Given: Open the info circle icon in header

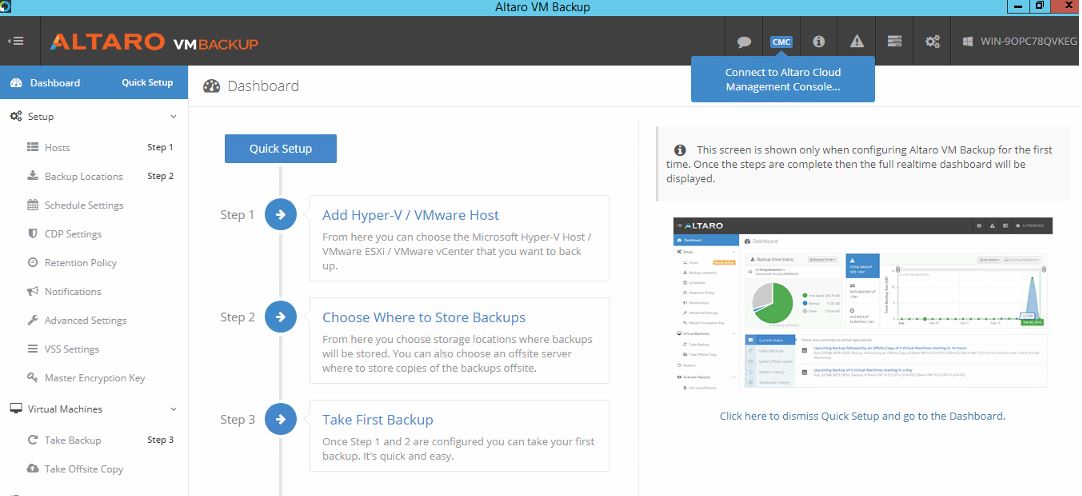Looking at the screenshot, I should pos(818,41).
